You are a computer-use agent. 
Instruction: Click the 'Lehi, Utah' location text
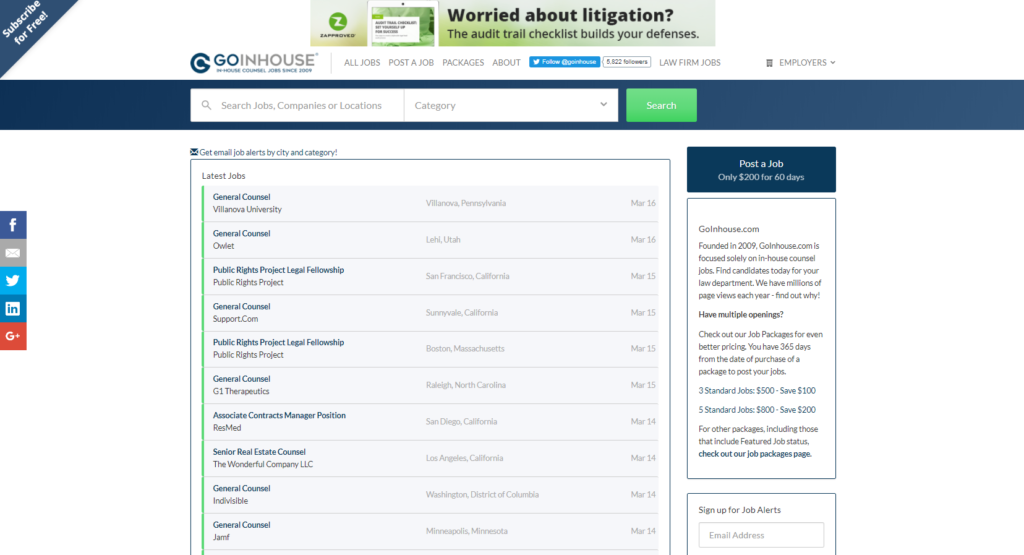pos(443,240)
